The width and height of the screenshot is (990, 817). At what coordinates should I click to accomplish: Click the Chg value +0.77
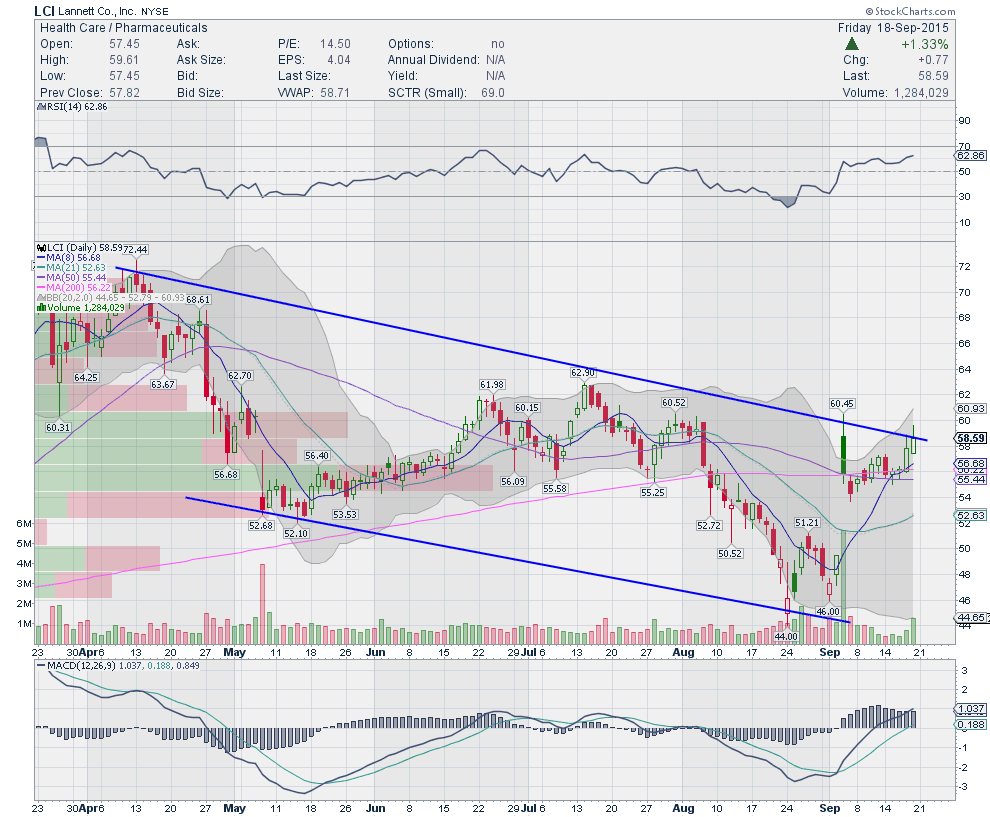tap(933, 60)
